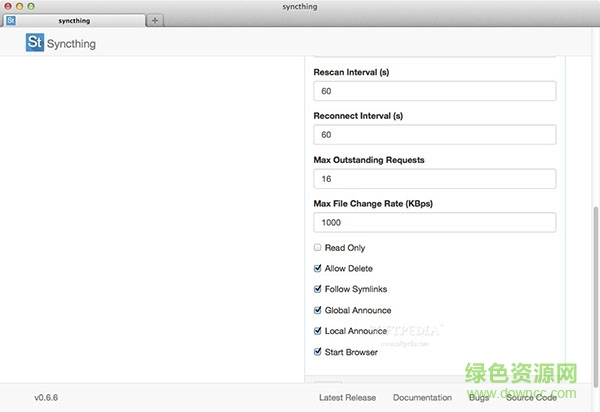Image resolution: width=600 pixels, height=412 pixels.
Task: Zoom the window with green button
Action: [31, 6]
